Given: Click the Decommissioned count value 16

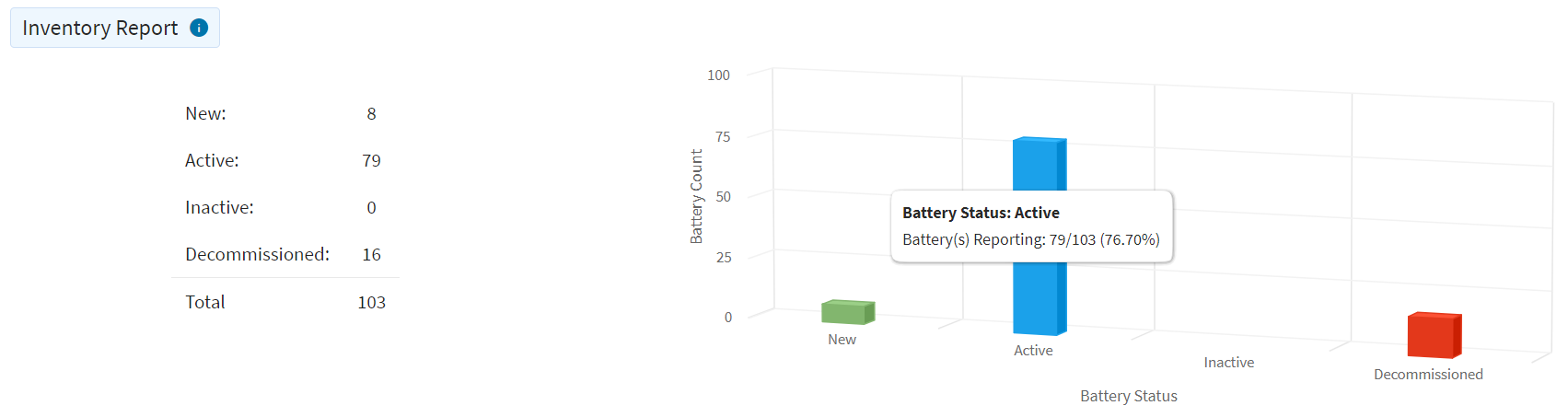Looking at the screenshot, I should point(371,255).
